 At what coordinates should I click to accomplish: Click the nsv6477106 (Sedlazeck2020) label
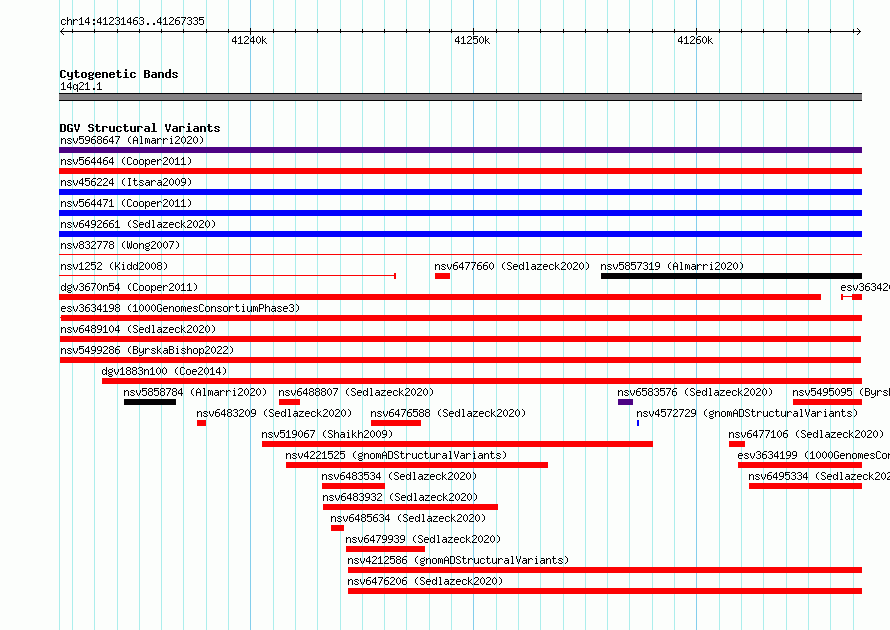point(806,434)
